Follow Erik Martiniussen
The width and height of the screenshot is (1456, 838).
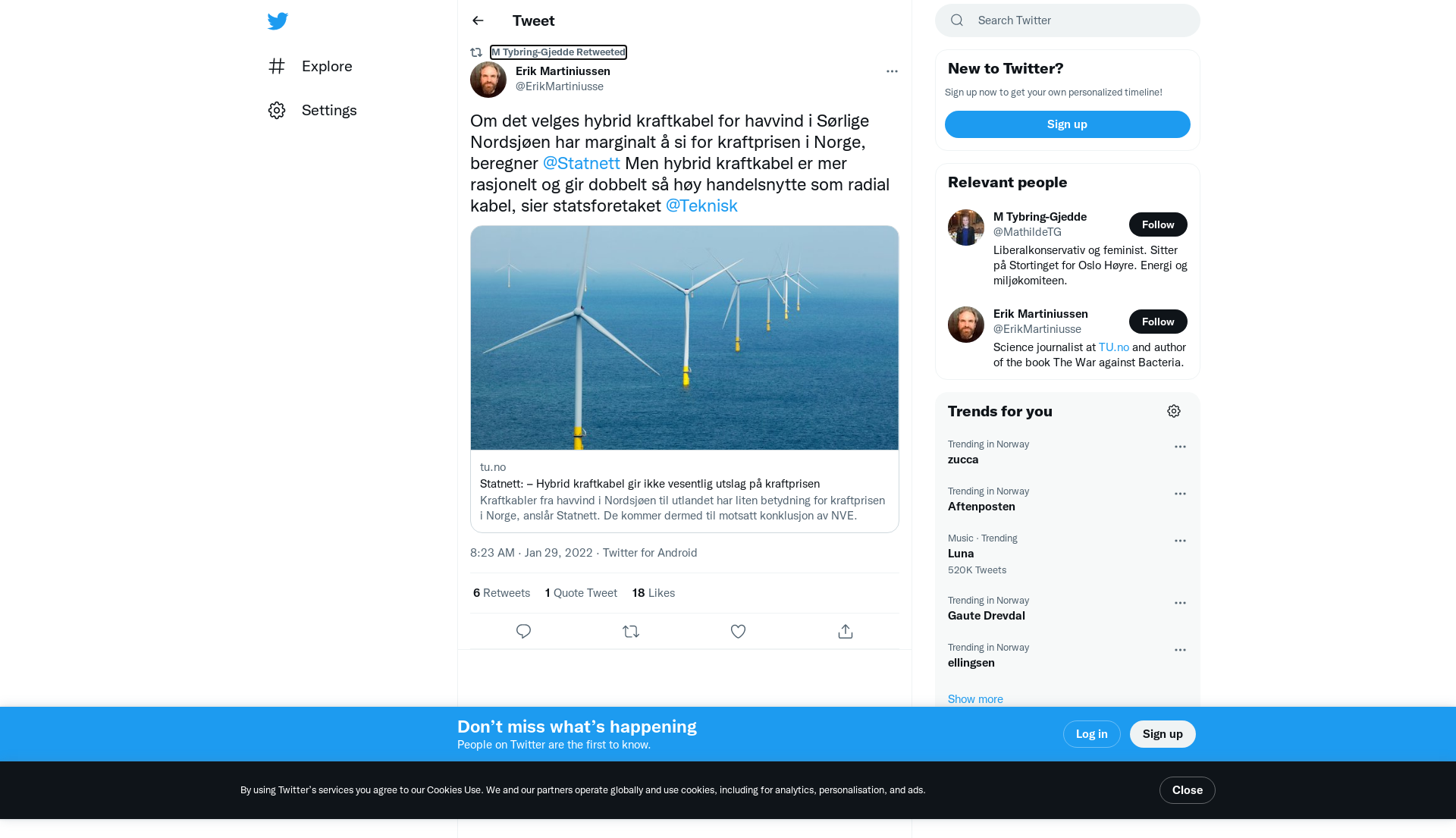1158,322
